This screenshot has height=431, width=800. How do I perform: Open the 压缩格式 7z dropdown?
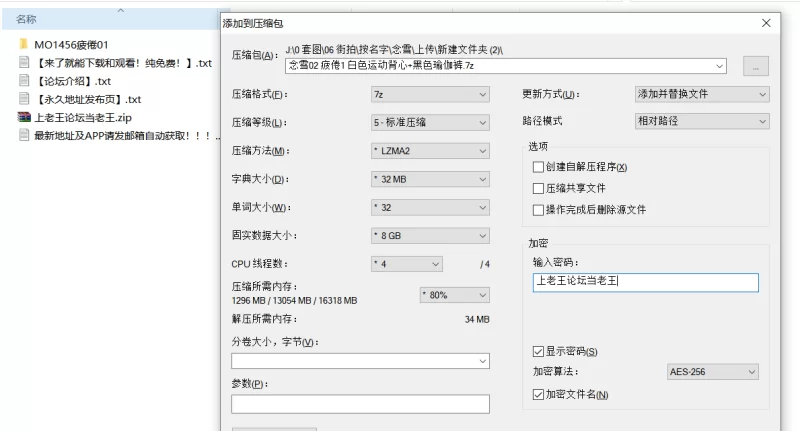pos(429,94)
